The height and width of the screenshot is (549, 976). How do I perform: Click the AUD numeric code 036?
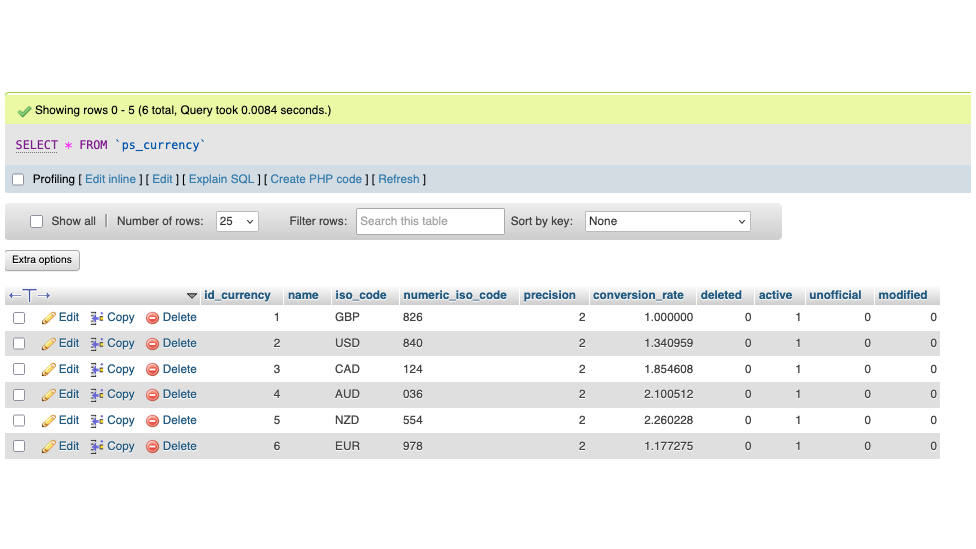click(413, 395)
